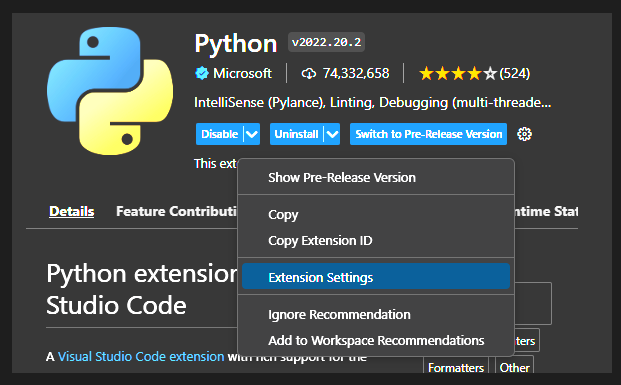Open the Details tab

click(72, 211)
